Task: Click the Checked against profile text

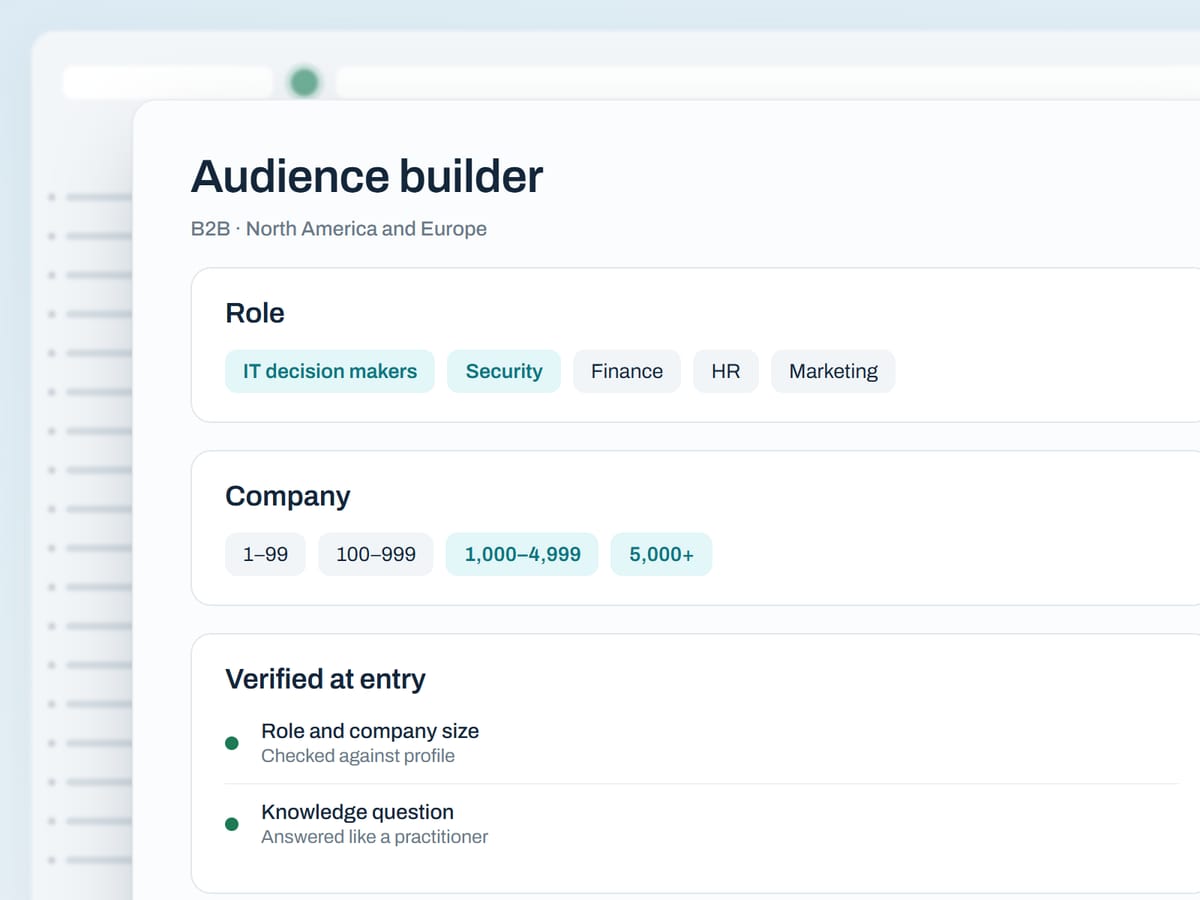Action: coord(358,756)
